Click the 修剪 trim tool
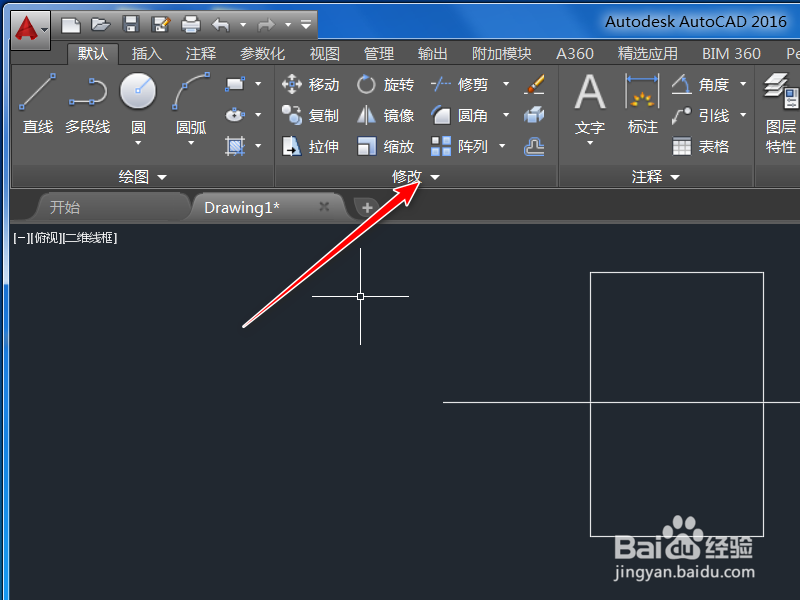Image resolution: width=800 pixels, height=600 pixels. (460, 84)
